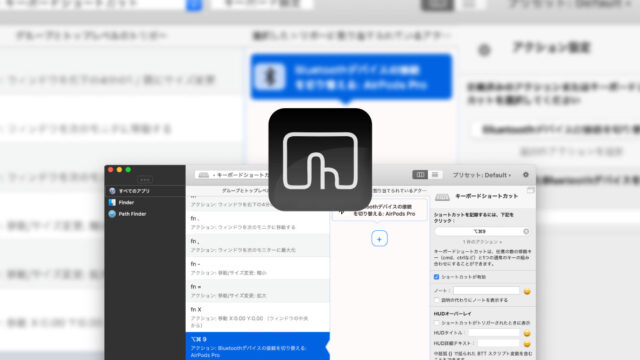Add a new action with the plus button

[379, 239]
